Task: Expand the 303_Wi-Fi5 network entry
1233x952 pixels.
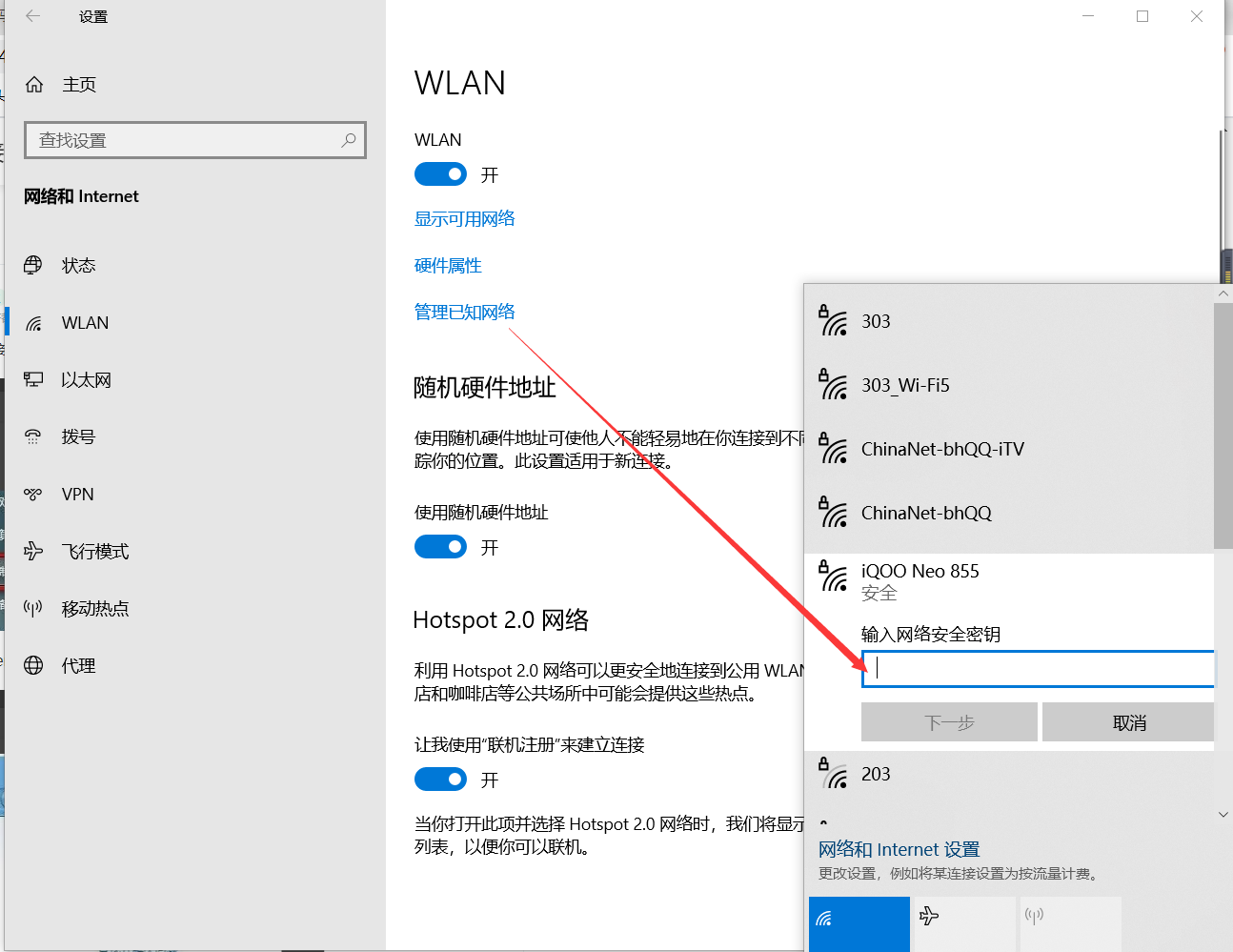Action: (x=905, y=385)
